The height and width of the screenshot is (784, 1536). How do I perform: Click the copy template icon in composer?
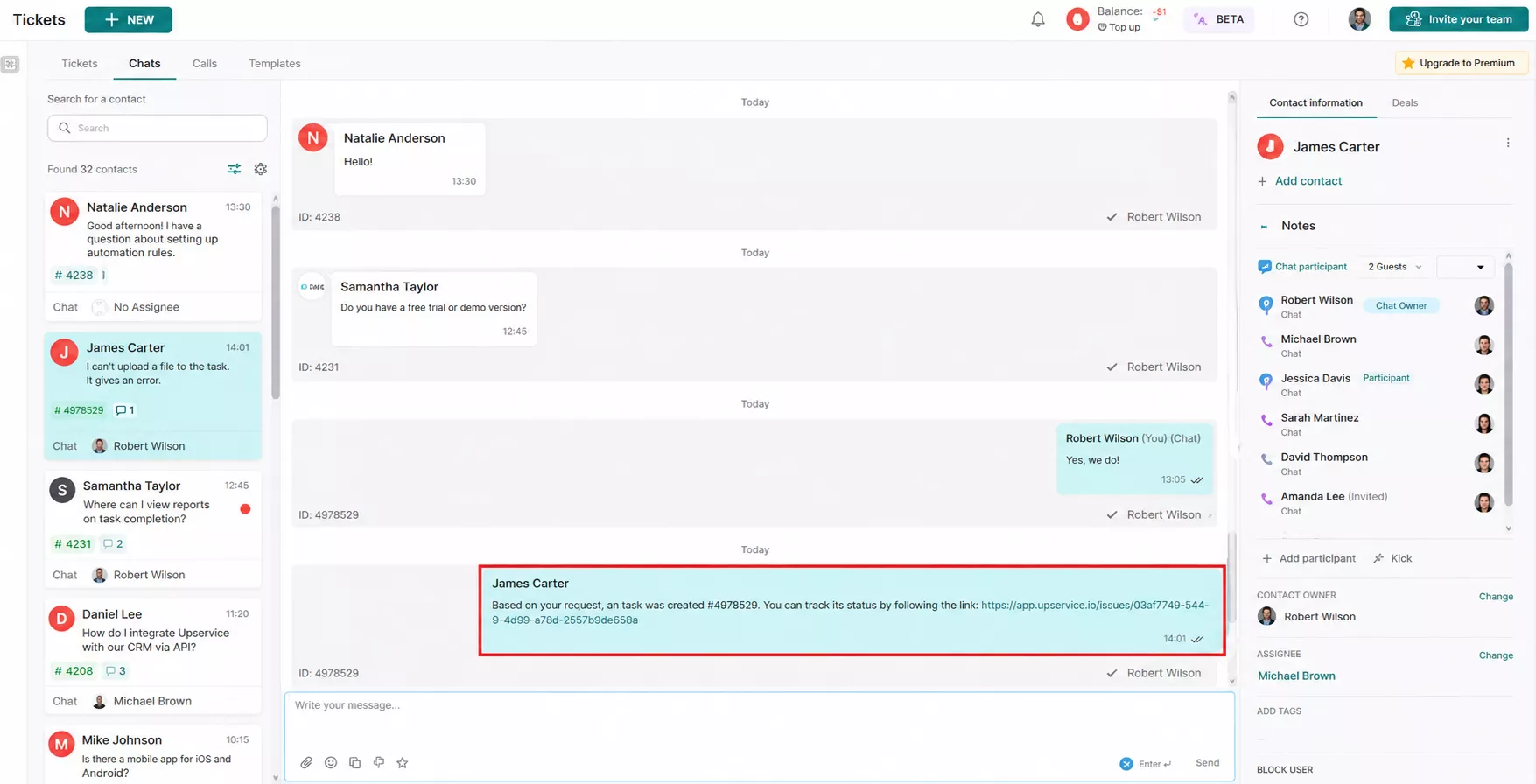(x=354, y=763)
